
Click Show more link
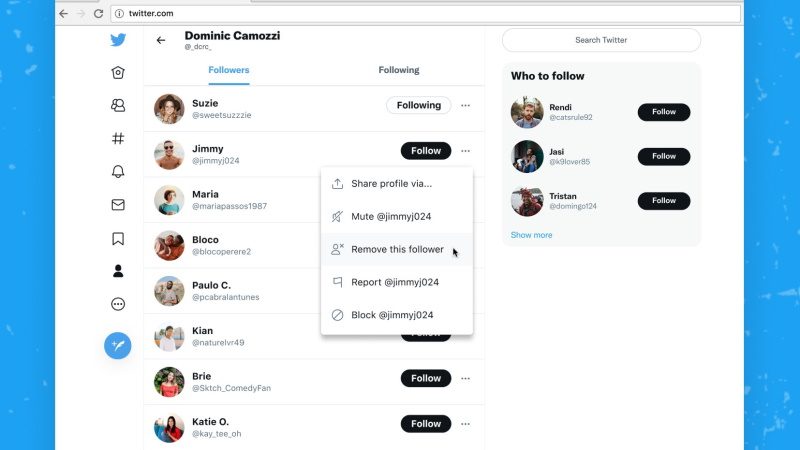tap(531, 235)
